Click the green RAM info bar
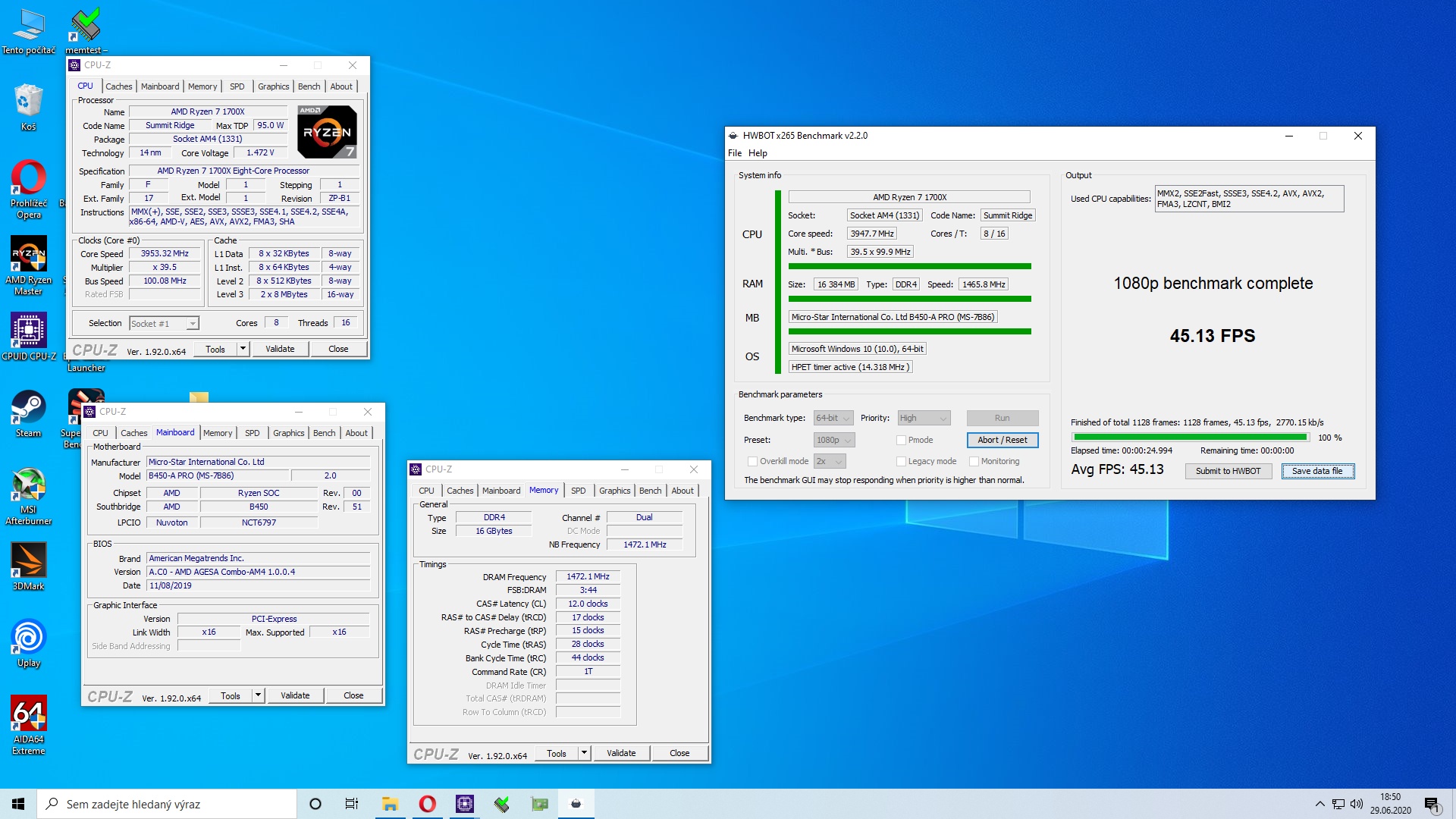 click(x=909, y=299)
